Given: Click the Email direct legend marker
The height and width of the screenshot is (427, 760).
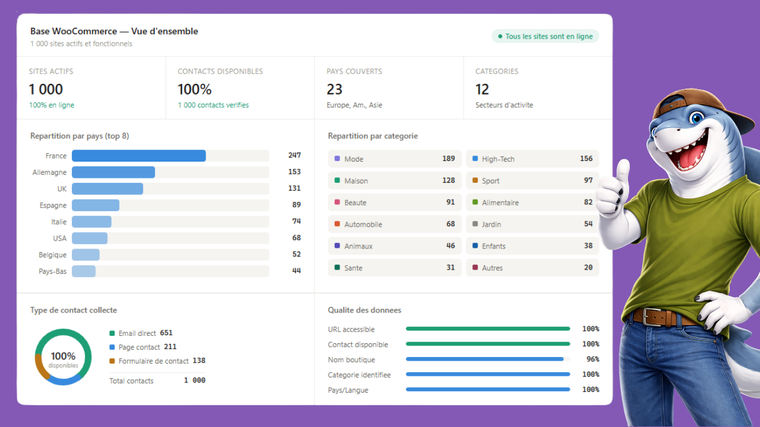Looking at the screenshot, I should point(112,333).
